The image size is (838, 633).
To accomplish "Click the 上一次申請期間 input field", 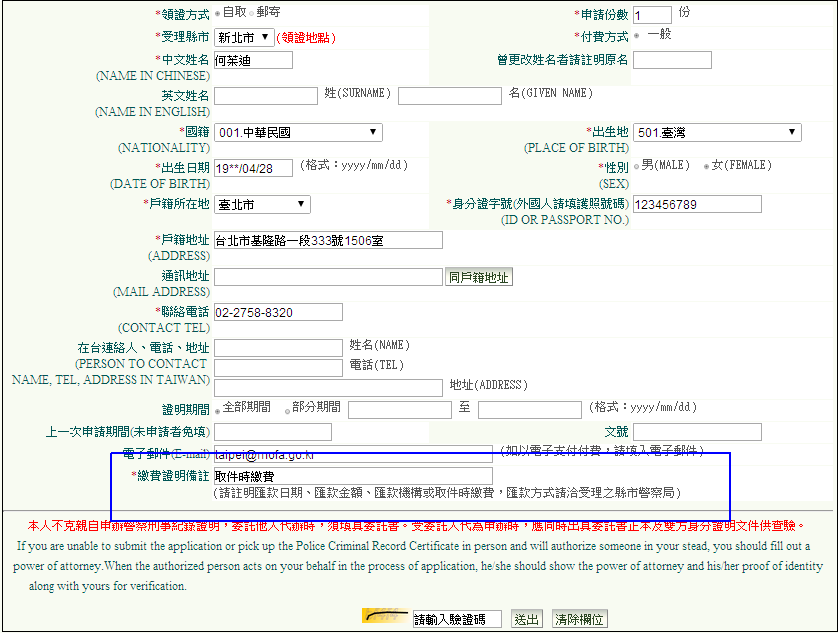I will tap(273, 432).
